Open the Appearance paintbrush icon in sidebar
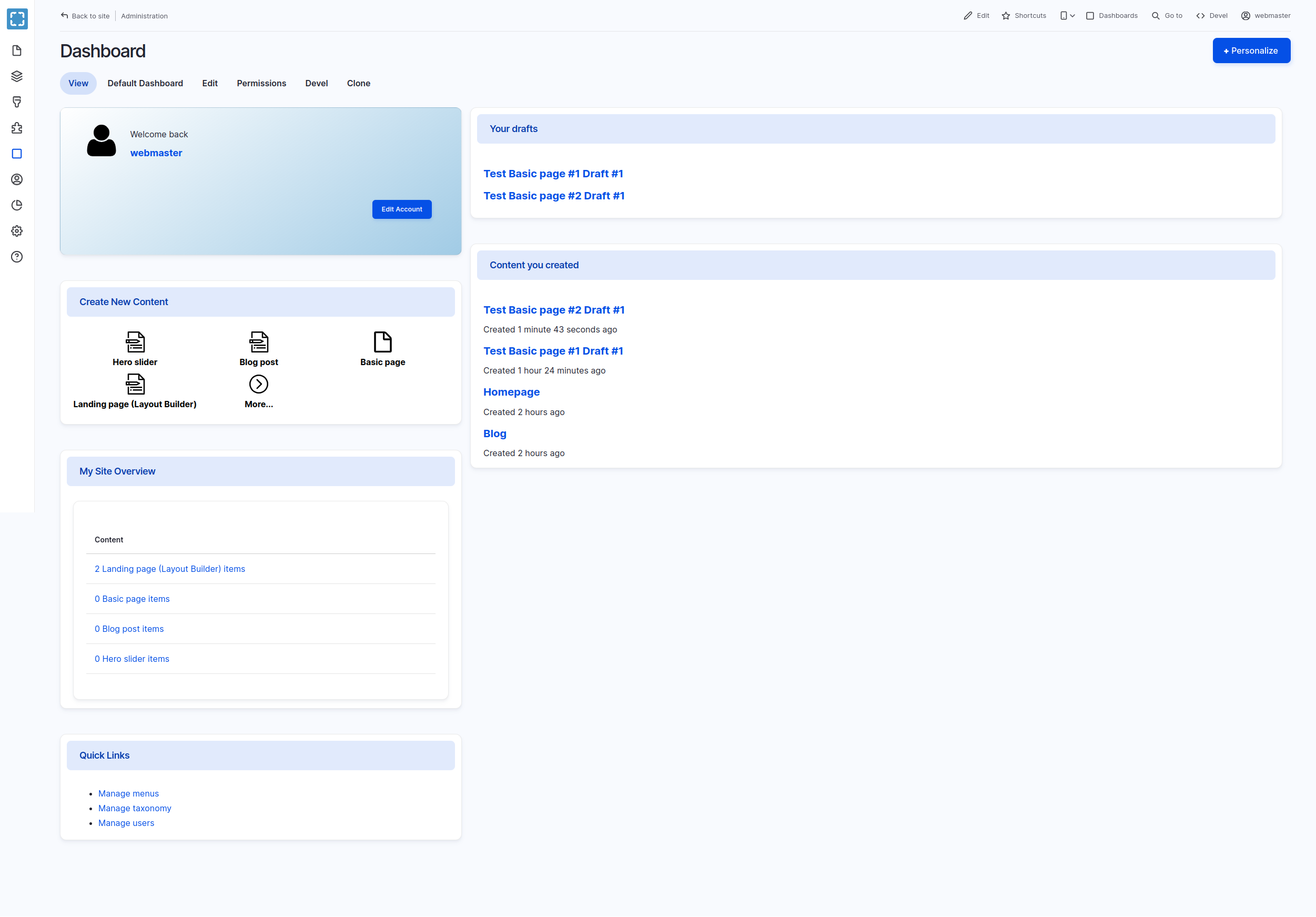 [x=17, y=102]
